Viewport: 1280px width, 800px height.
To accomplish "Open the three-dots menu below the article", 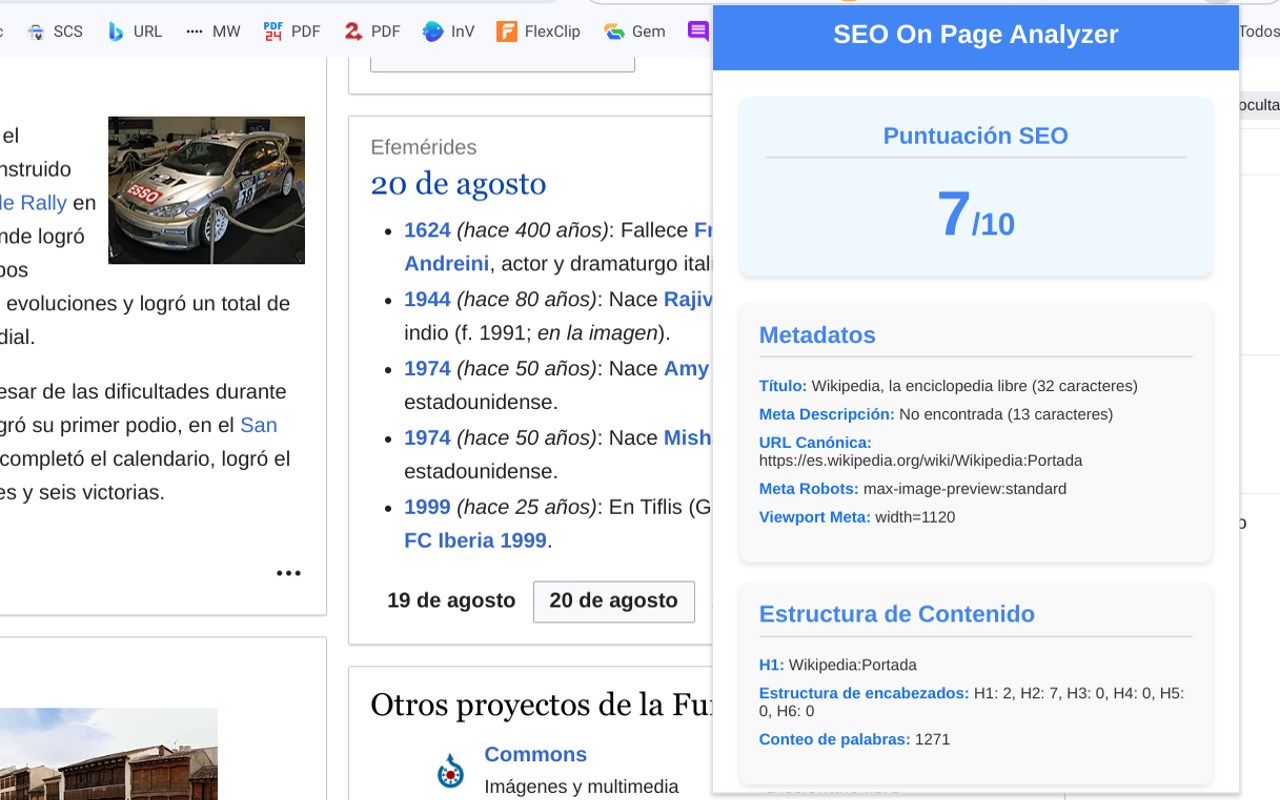I will coord(289,573).
